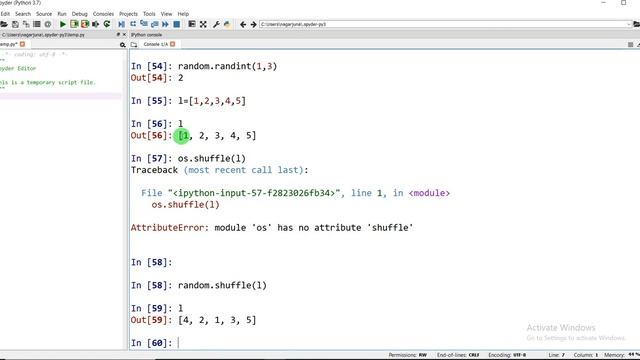The height and width of the screenshot is (360, 640).
Task: Open the Tools menu
Action: (x=149, y=14)
